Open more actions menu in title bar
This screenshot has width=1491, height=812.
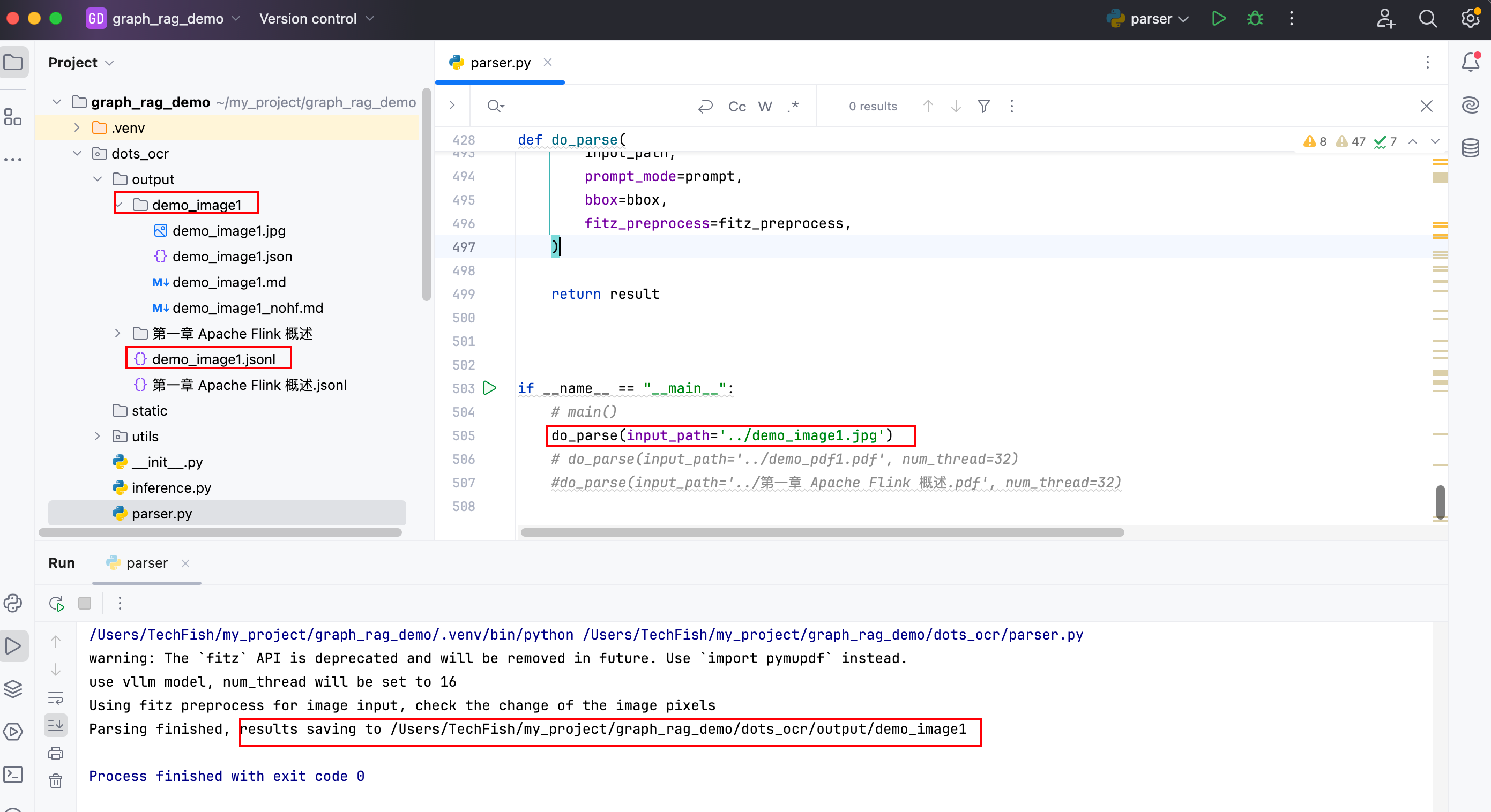pyautogui.click(x=1291, y=19)
